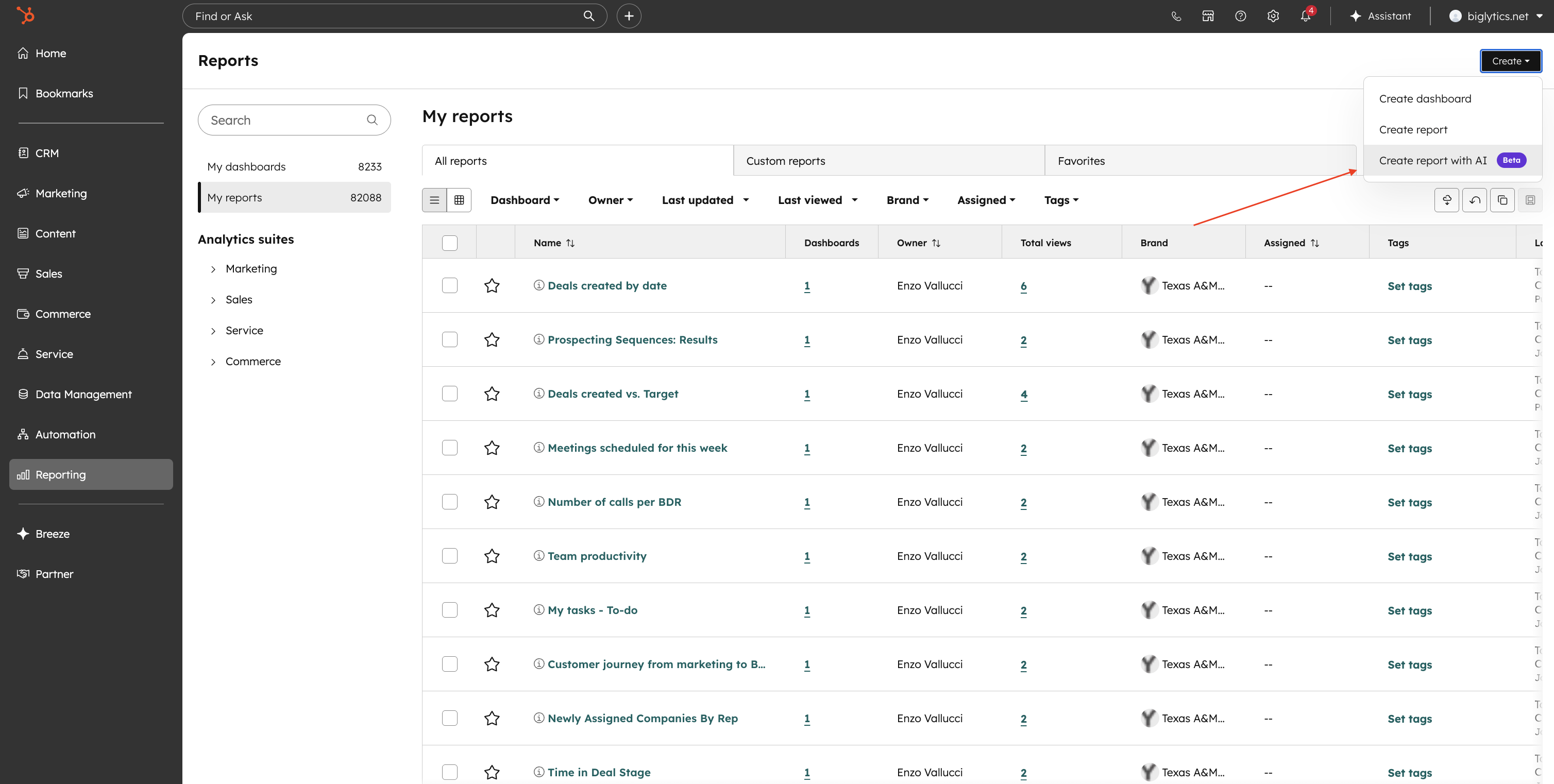Viewport: 1554px width, 784px height.
Task: Open the help question mark icon
Action: point(1240,16)
